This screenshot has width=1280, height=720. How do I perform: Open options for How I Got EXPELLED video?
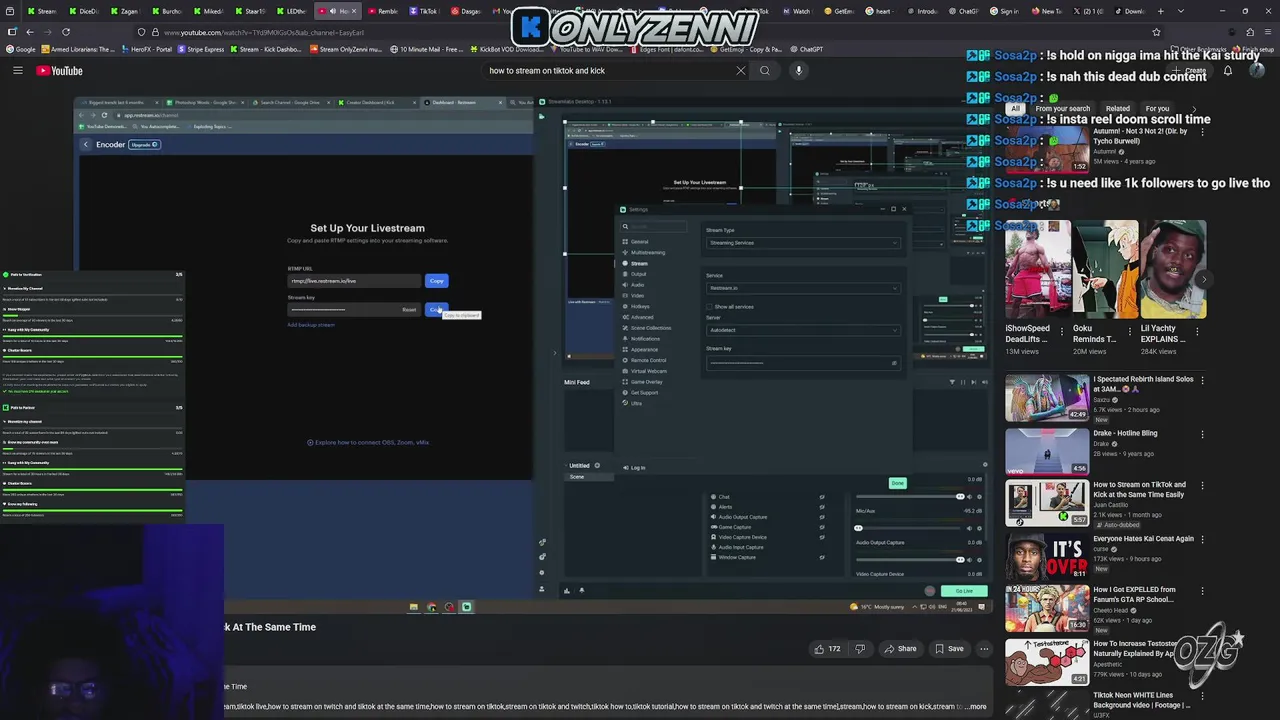pyautogui.click(x=1202, y=590)
